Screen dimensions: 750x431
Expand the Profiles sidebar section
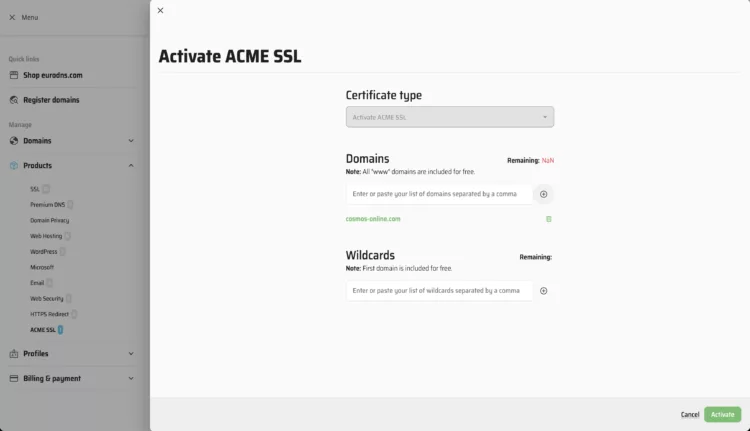(131, 353)
